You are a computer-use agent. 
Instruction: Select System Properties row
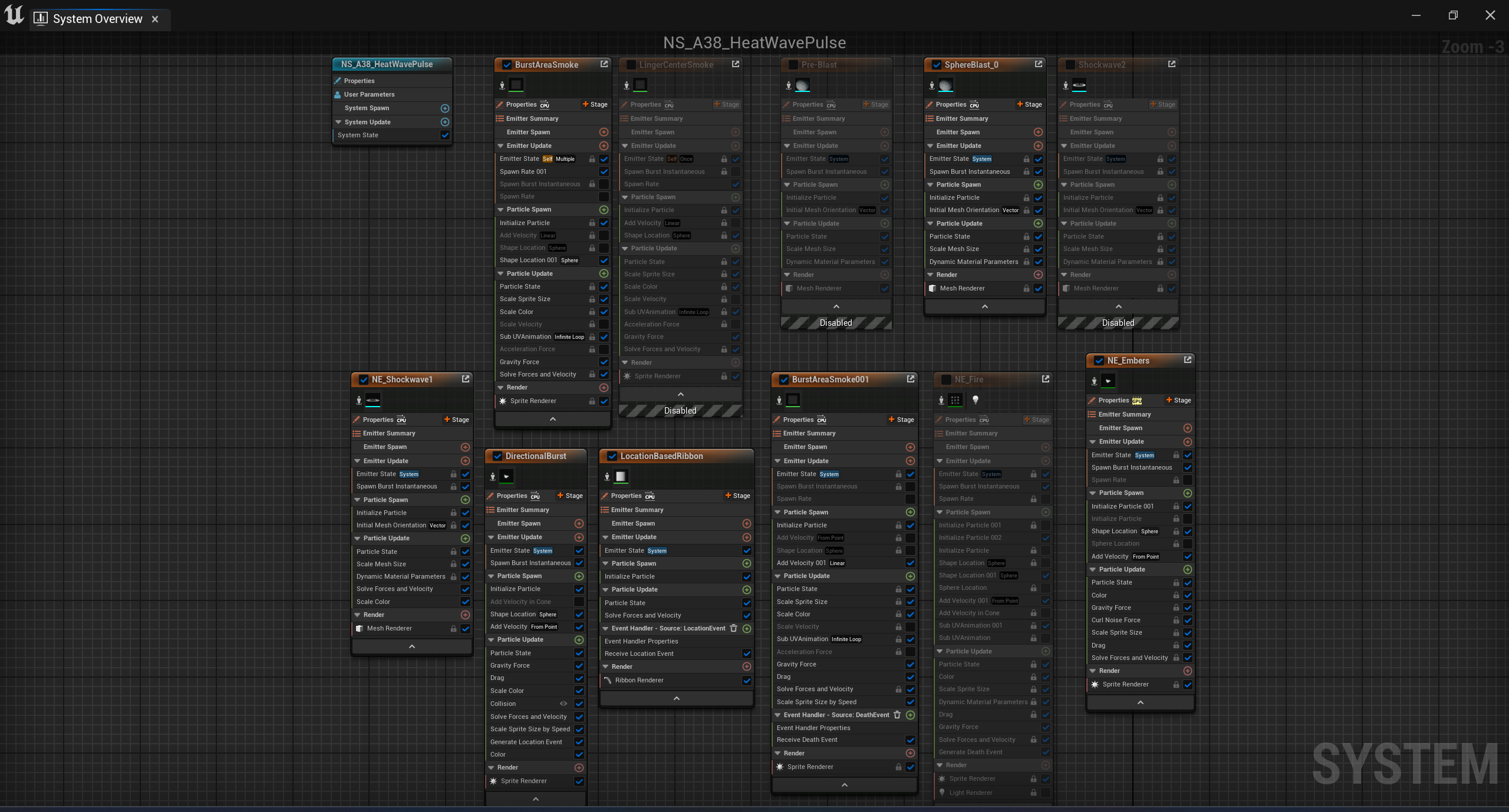tap(392, 81)
